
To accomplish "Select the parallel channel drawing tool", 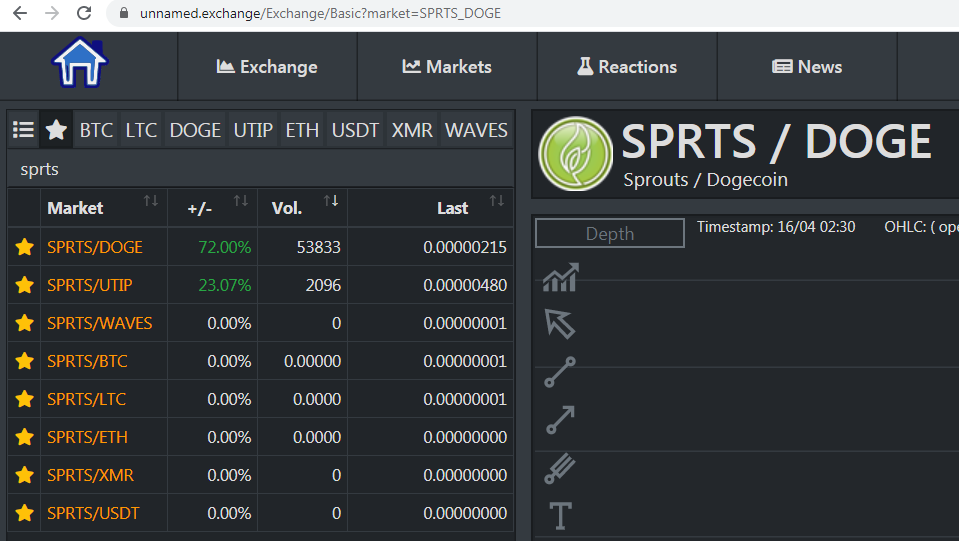I will [560, 468].
